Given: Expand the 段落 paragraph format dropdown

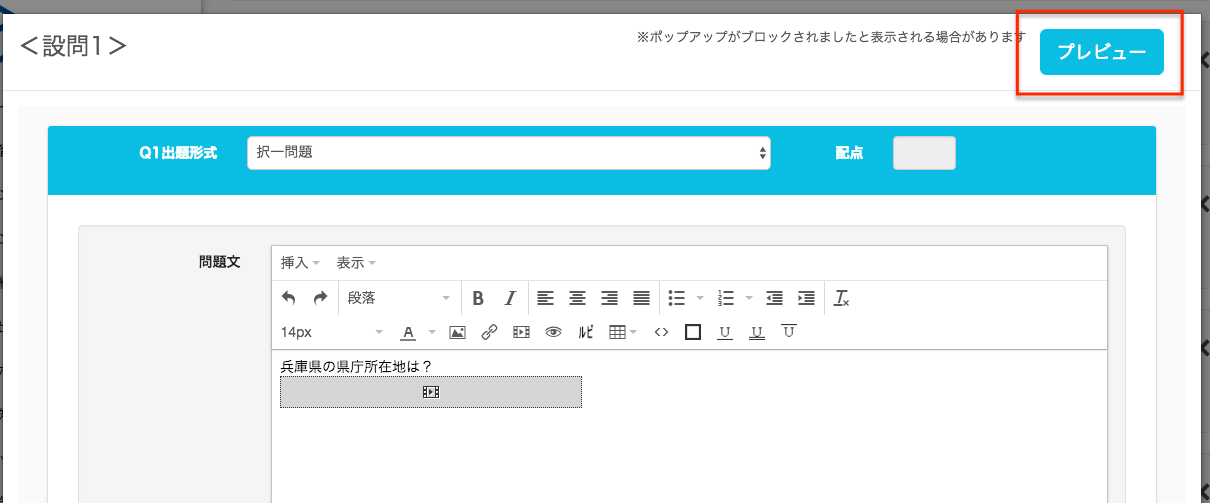Looking at the screenshot, I should click(398, 298).
